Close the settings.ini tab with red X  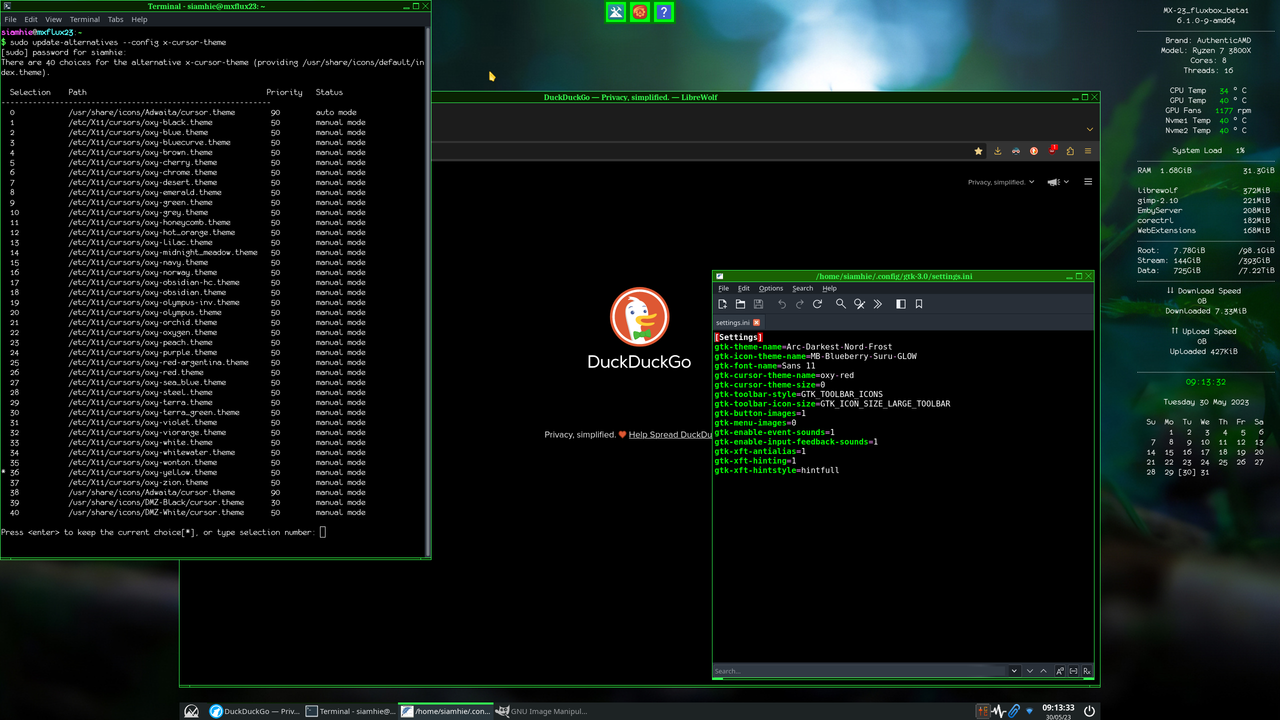coord(757,323)
